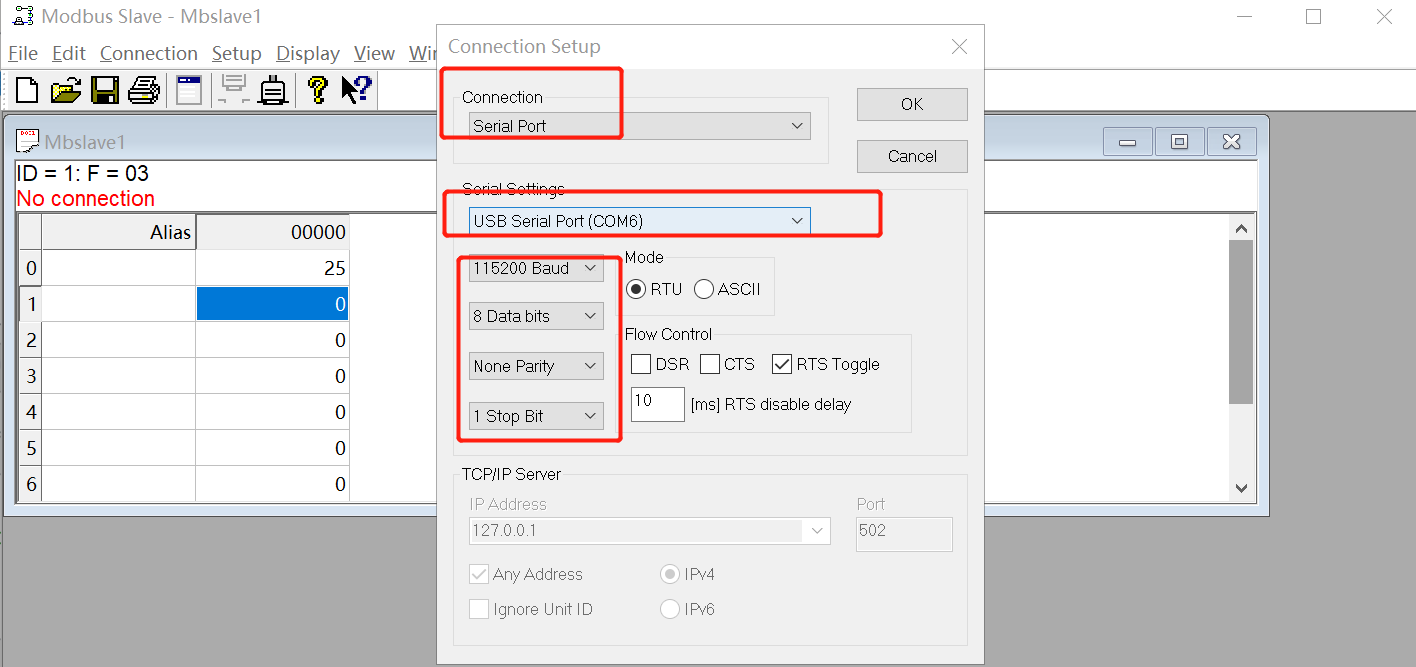Click the New document toolbar icon
The width and height of the screenshot is (1416, 667).
pos(27,90)
